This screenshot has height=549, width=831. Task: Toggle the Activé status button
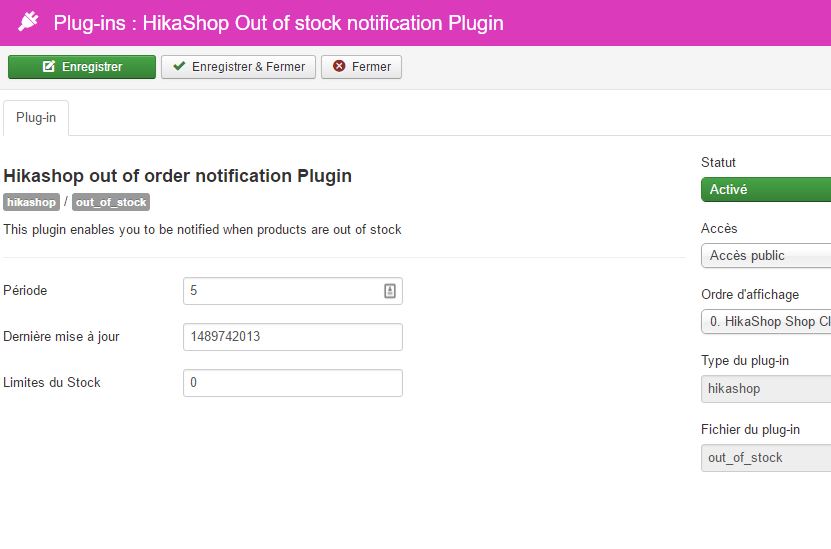(x=765, y=190)
